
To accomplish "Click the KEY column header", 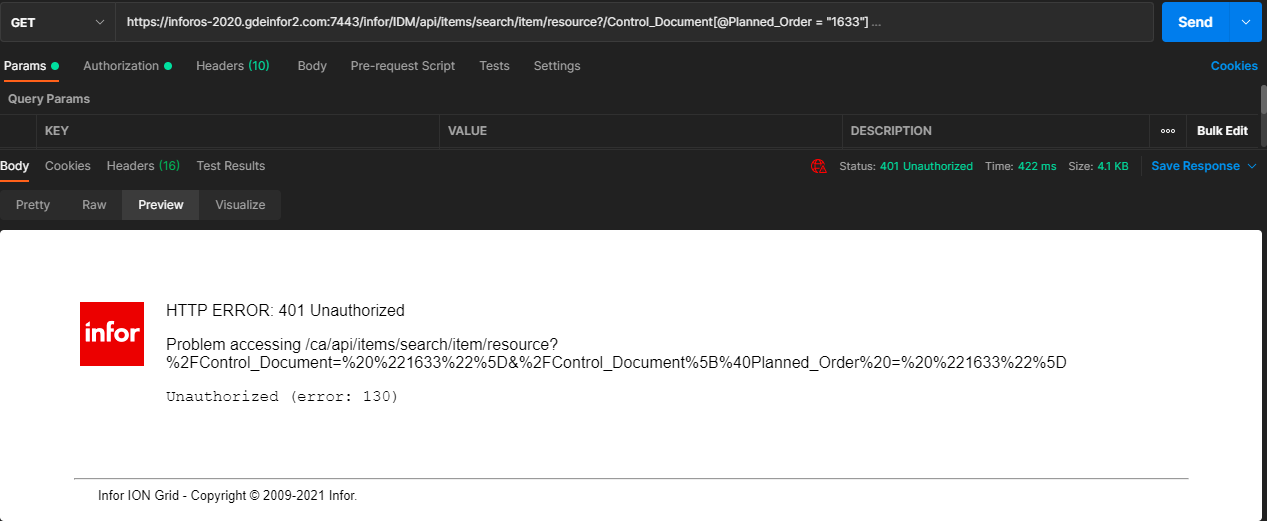I will [57, 131].
